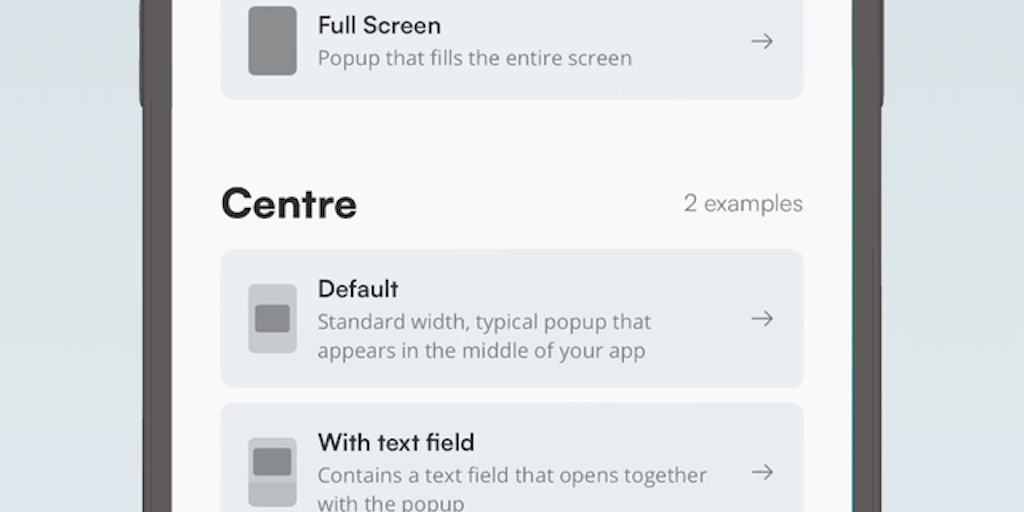
Task: Select the "With text field" title
Action: coord(396,442)
